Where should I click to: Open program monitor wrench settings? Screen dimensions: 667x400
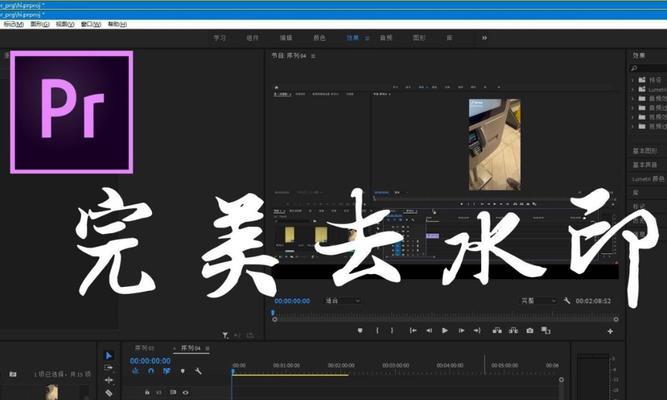tap(567, 301)
